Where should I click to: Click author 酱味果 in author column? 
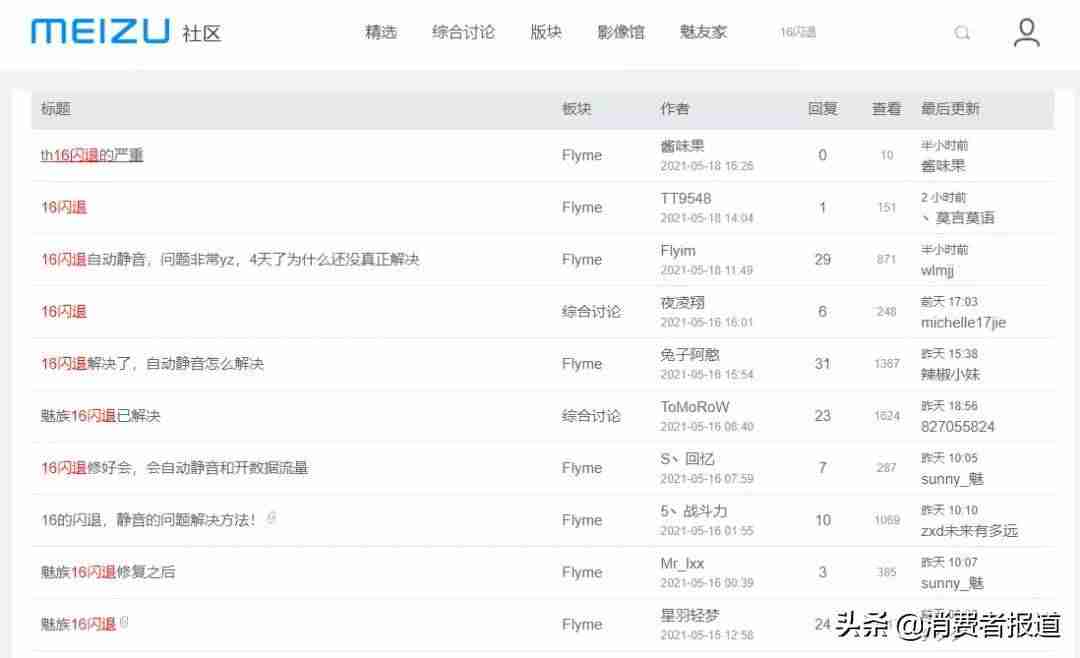point(682,146)
